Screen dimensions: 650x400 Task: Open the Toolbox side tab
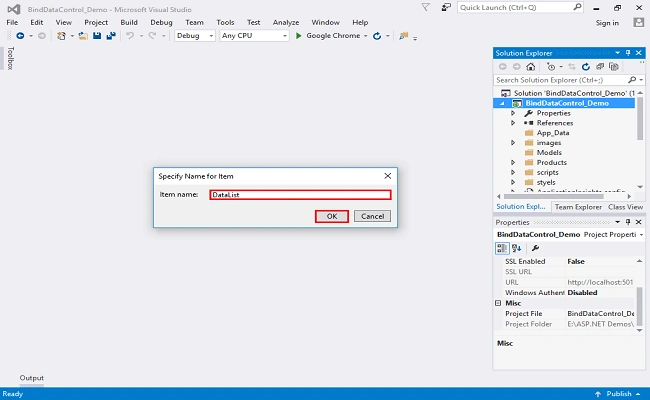[10, 58]
